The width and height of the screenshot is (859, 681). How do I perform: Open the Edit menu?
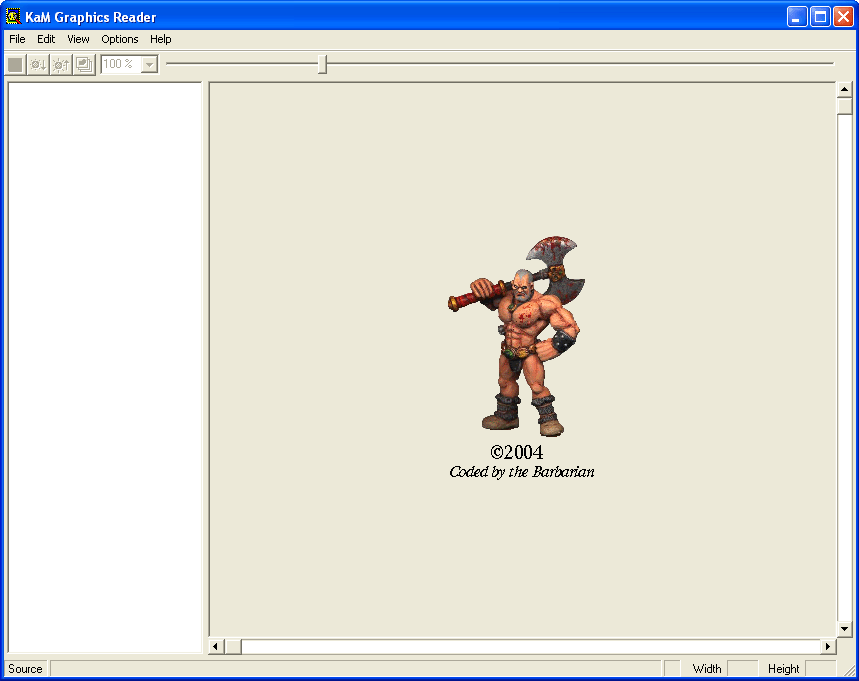tap(46, 39)
